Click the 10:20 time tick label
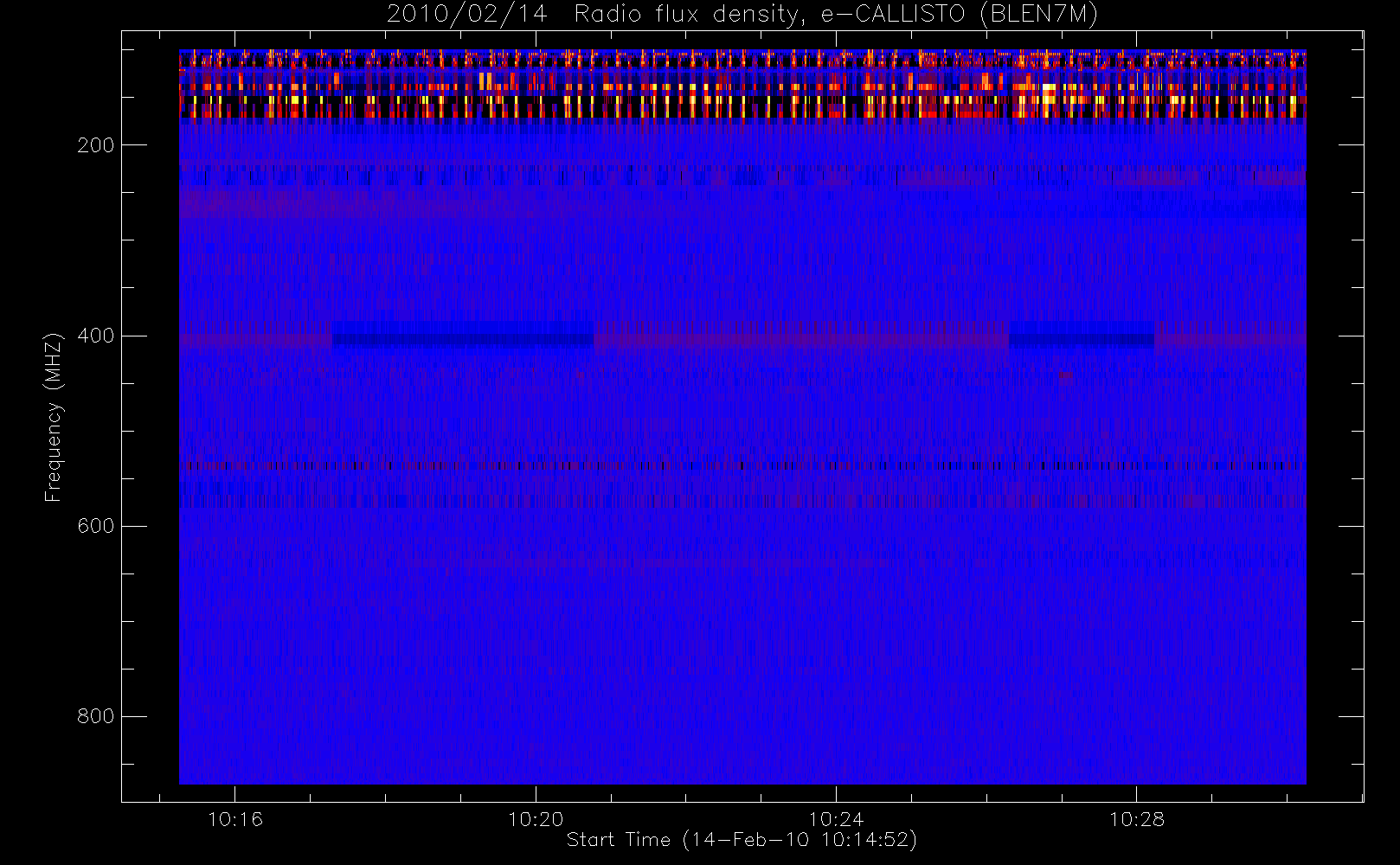 [536, 818]
